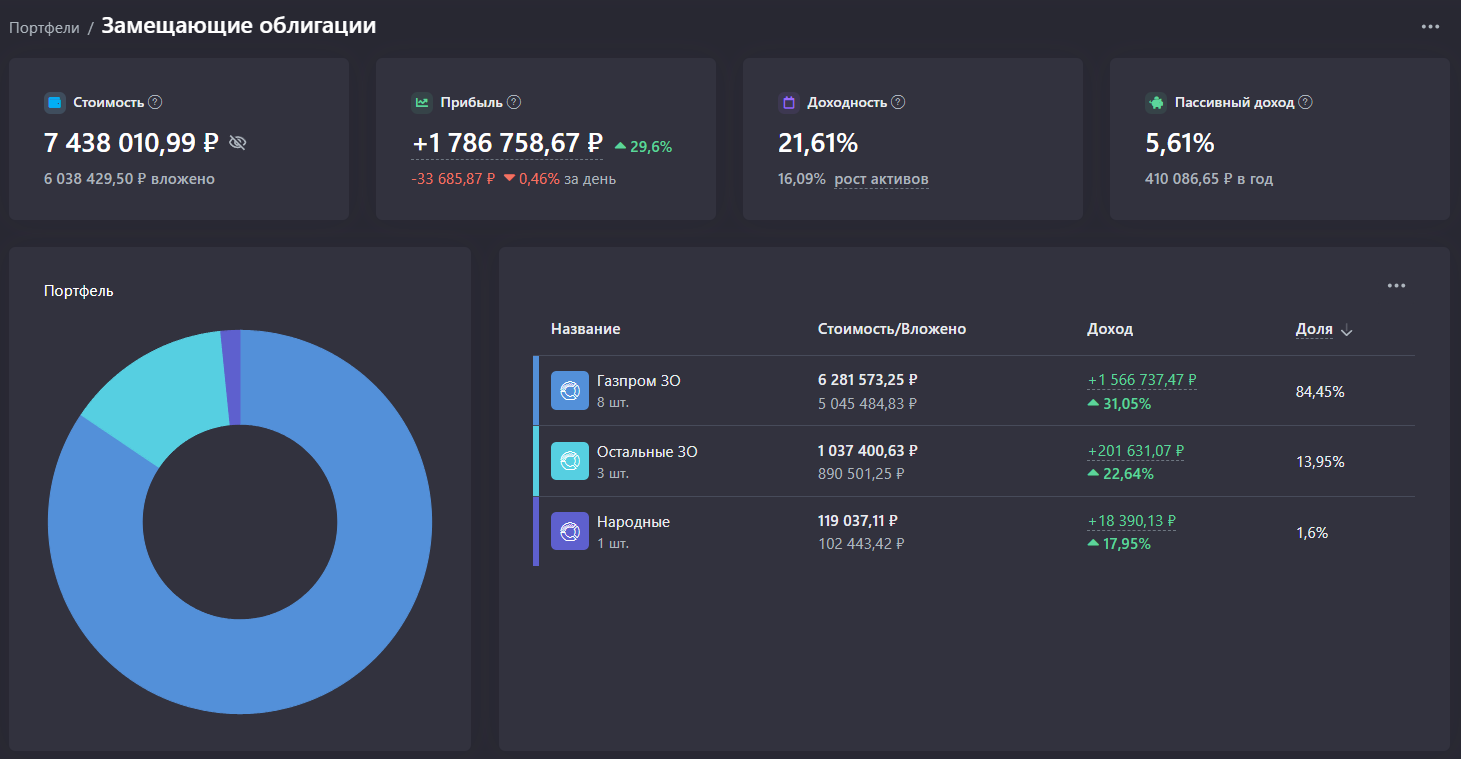Click the Название column header

(x=585, y=329)
